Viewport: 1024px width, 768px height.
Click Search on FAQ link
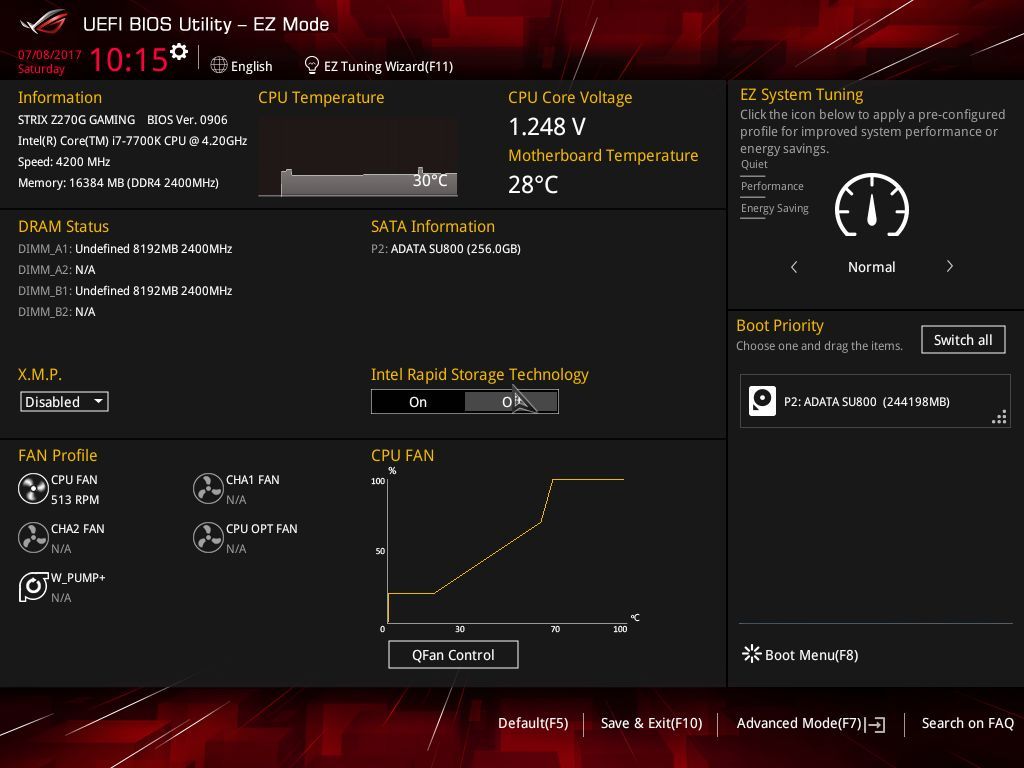point(967,723)
